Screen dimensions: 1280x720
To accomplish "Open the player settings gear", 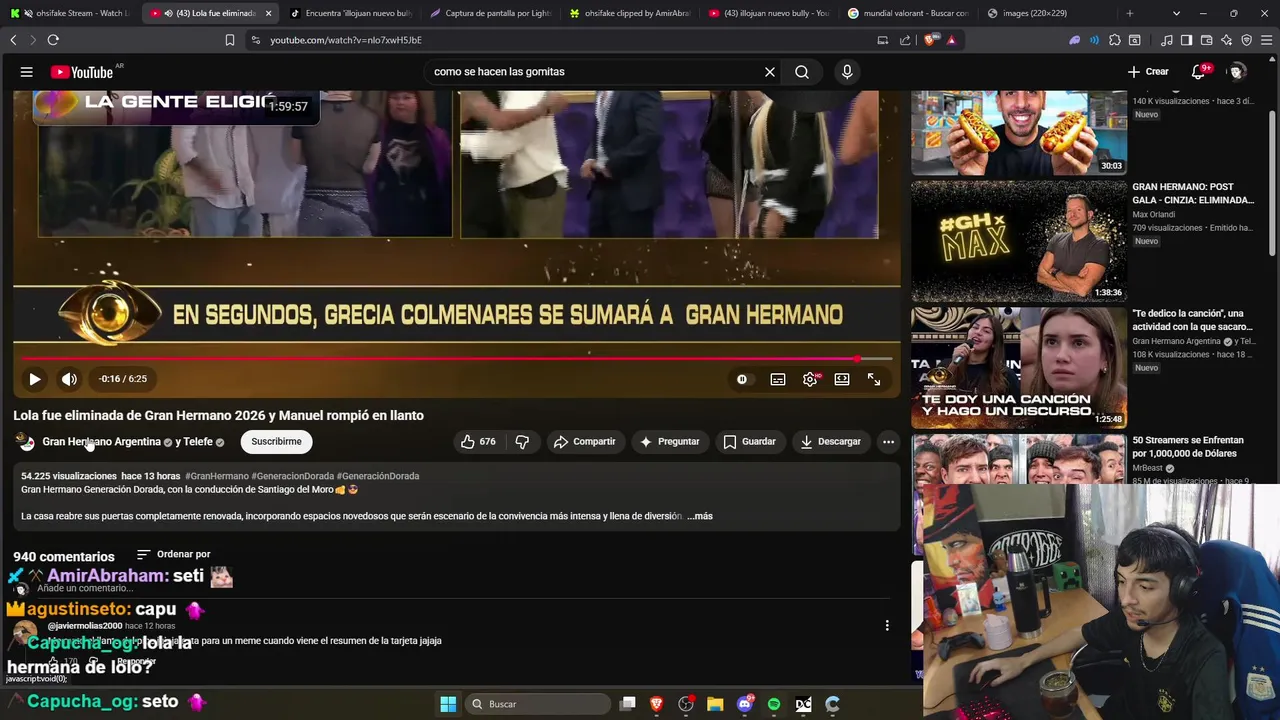I will click(810, 379).
